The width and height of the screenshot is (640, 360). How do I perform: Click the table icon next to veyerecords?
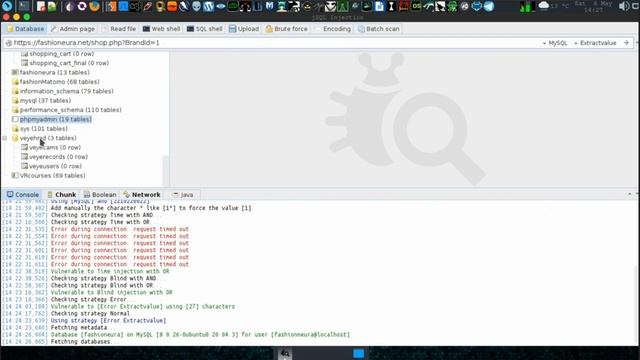24,157
